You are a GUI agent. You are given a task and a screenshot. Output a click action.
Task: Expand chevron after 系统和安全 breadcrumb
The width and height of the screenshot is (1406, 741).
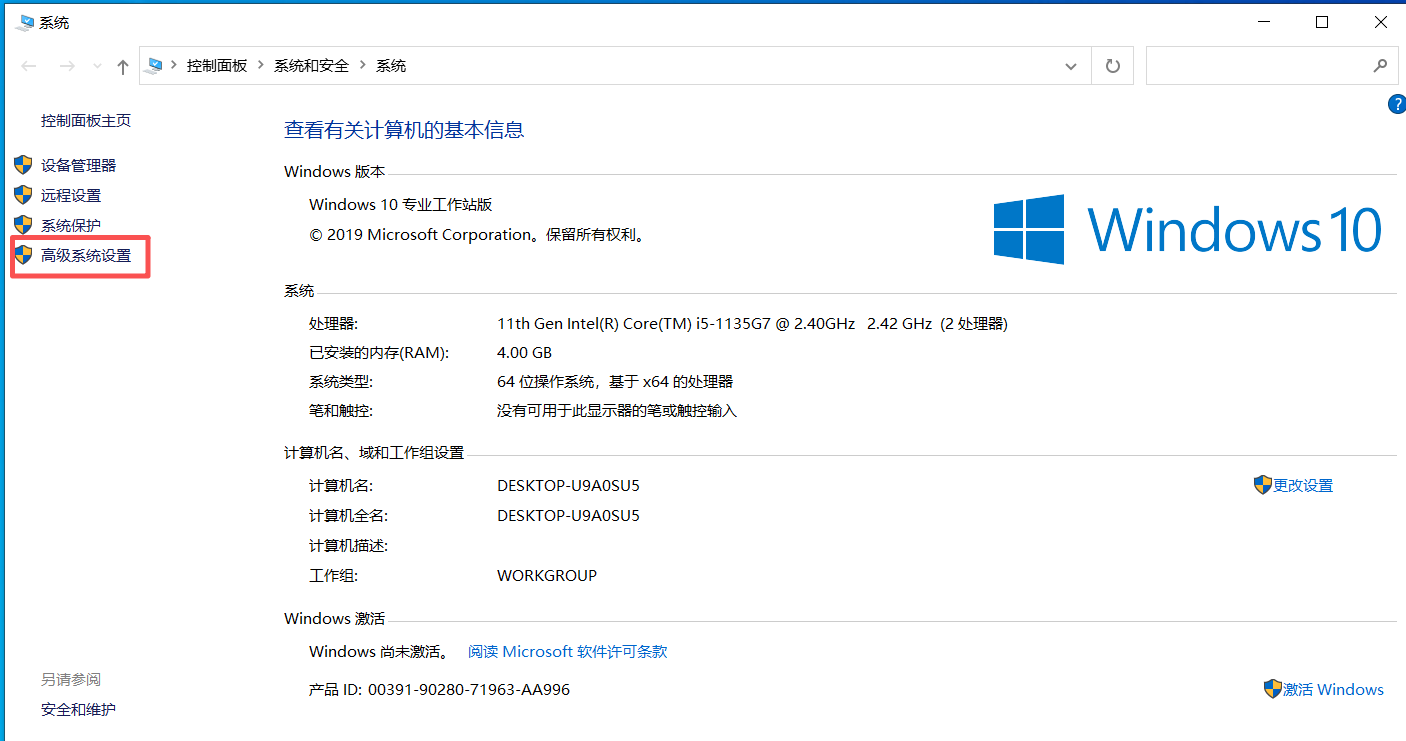tap(363, 66)
